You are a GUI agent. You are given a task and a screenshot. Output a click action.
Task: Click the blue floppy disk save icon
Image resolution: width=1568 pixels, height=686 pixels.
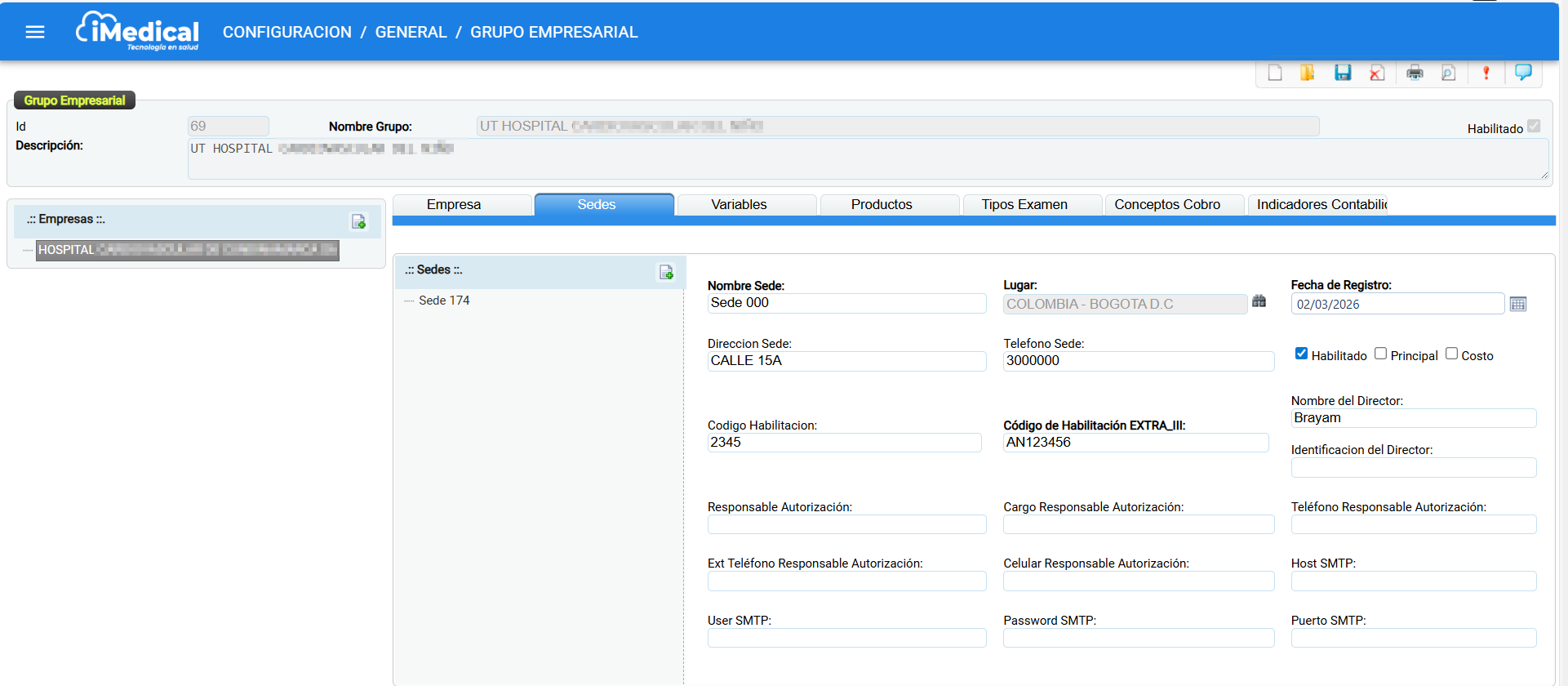point(1343,73)
